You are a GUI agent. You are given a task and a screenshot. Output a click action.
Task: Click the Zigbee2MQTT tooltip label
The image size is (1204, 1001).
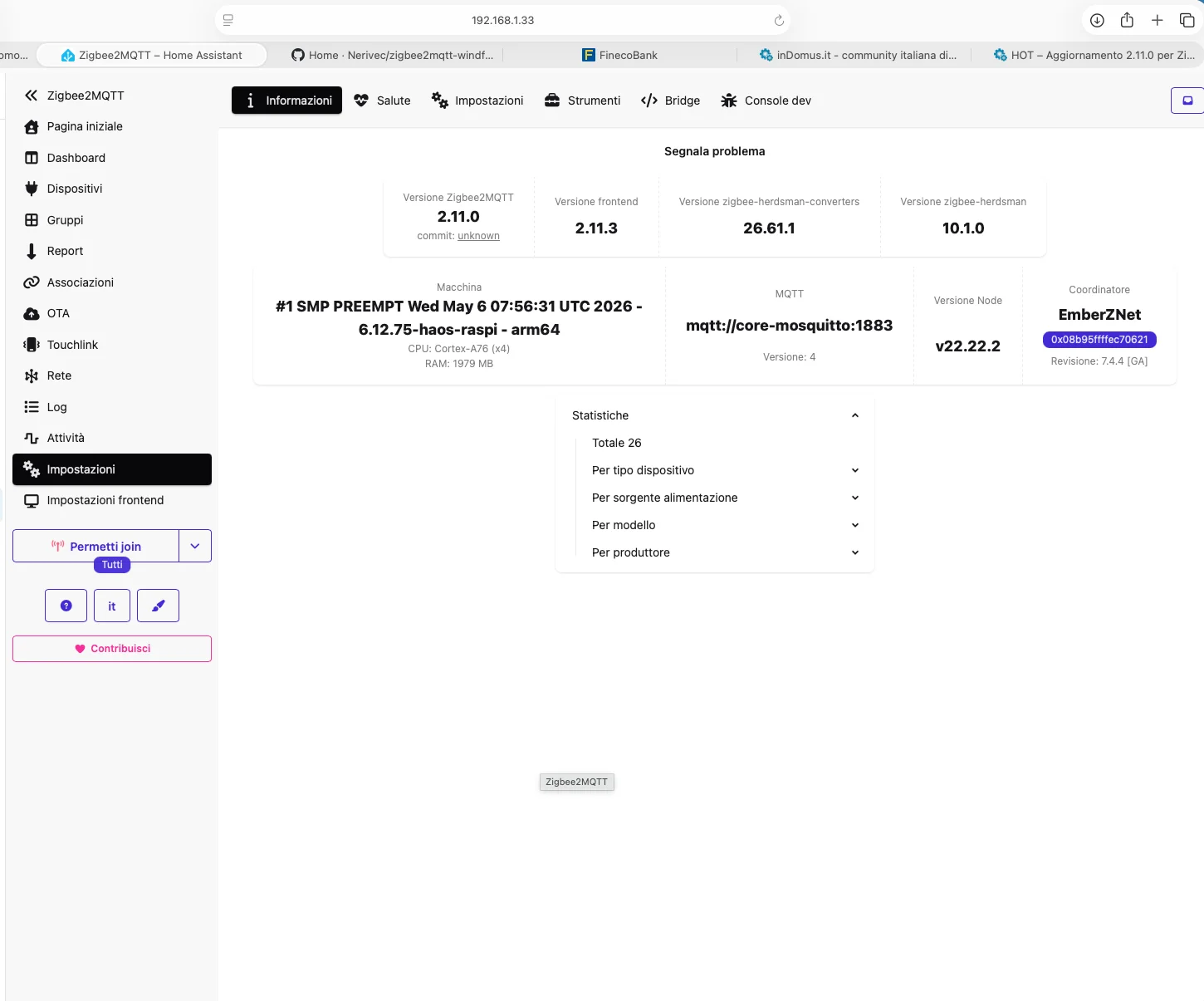coord(577,782)
